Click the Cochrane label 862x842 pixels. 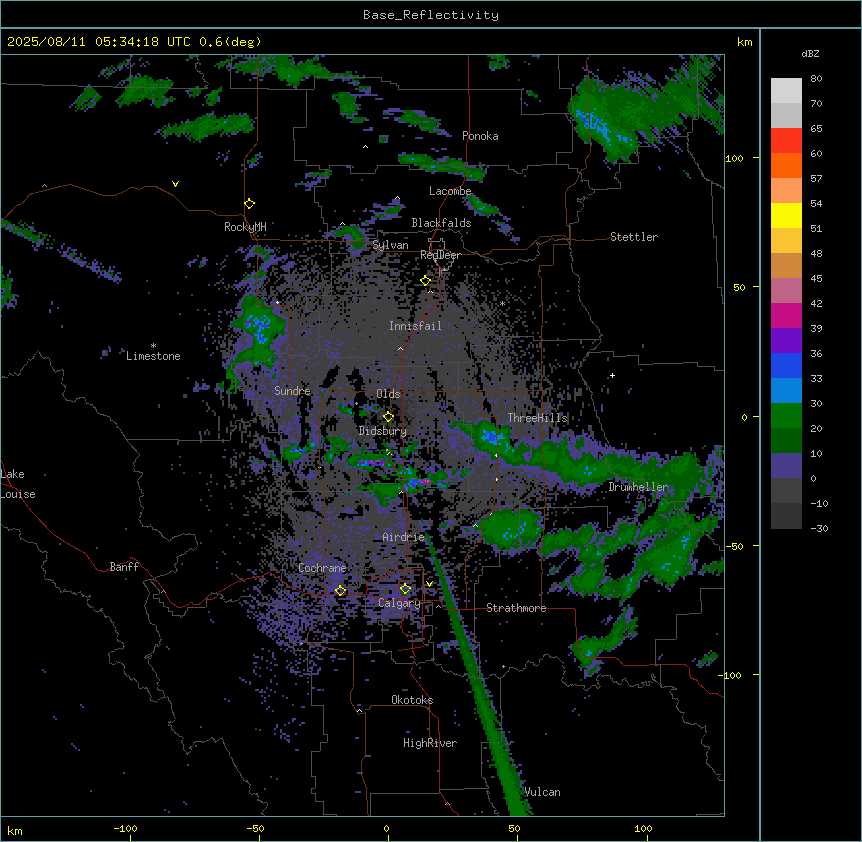point(322,568)
